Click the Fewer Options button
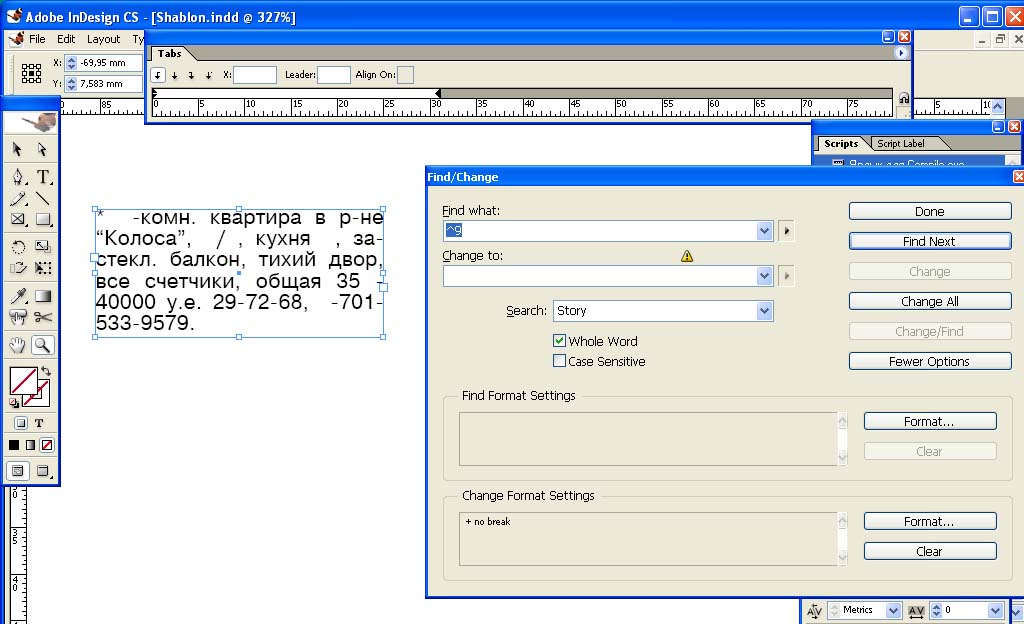 930,362
